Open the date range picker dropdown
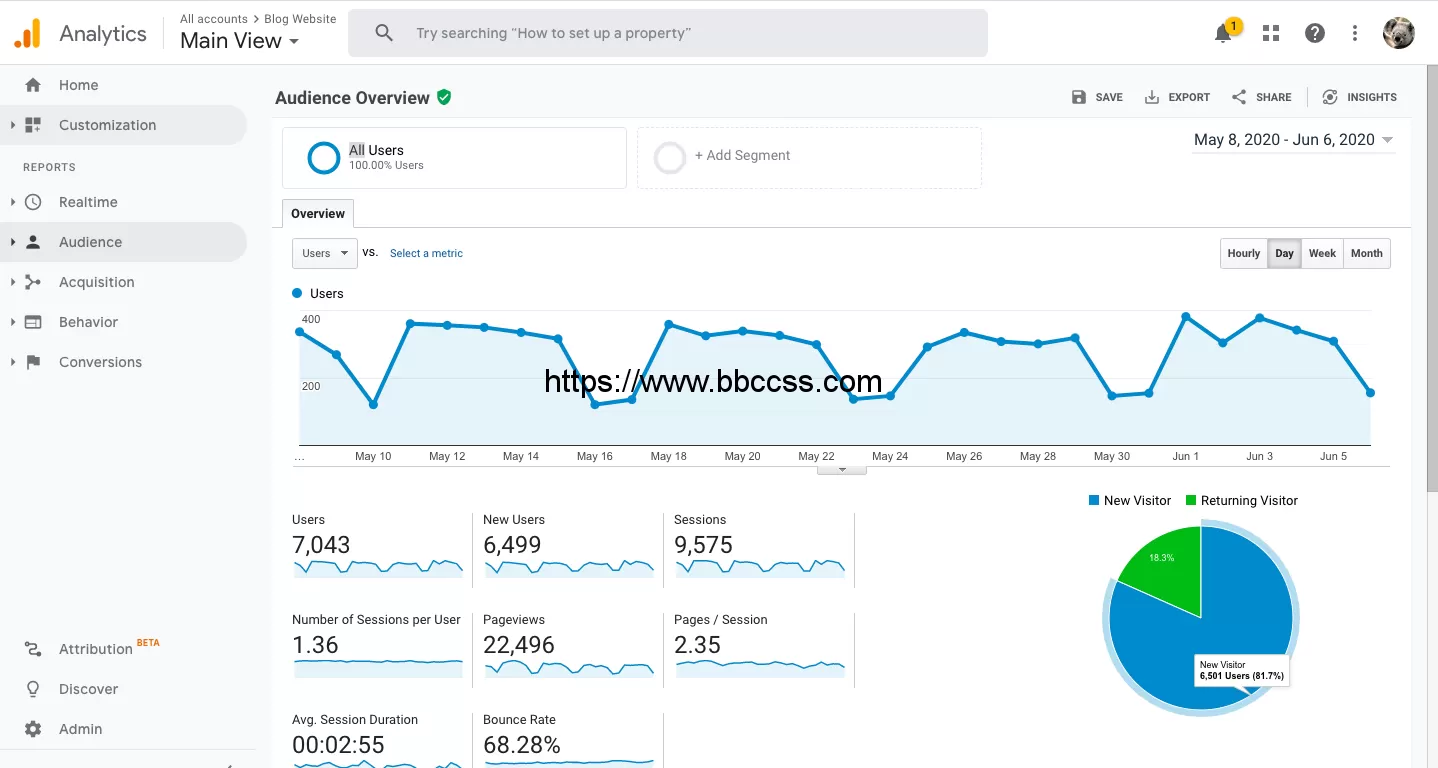Viewport: 1438px width, 768px height. point(1293,140)
